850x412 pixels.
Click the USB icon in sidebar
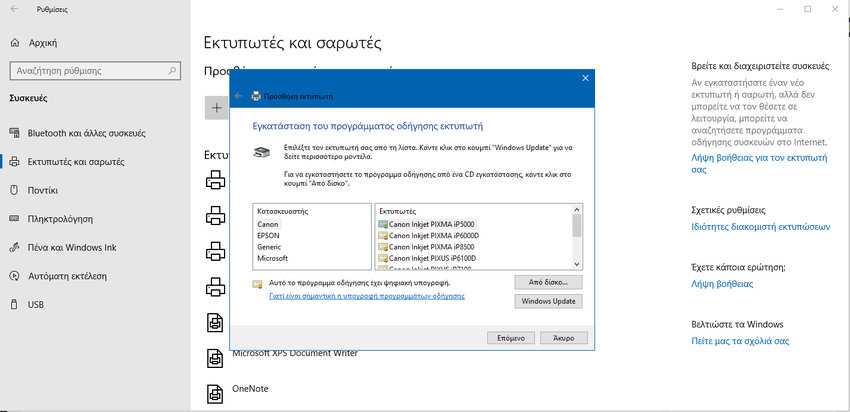coord(15,305)
